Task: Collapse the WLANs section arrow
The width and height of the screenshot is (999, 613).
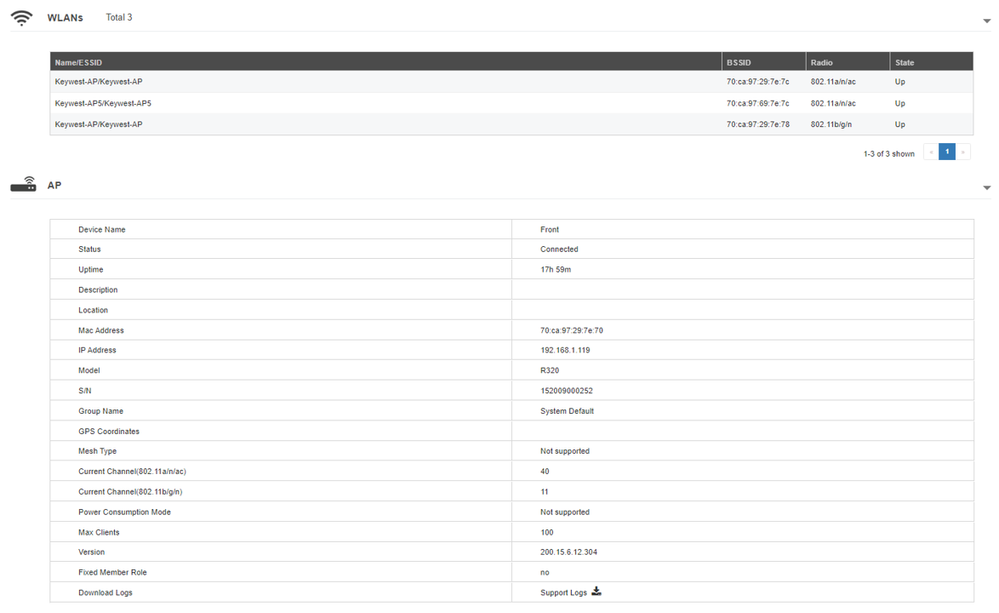Action: [987, 21]
